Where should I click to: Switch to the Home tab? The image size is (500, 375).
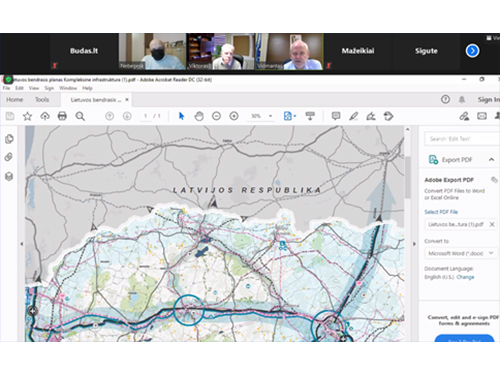[x=15, y=100]
